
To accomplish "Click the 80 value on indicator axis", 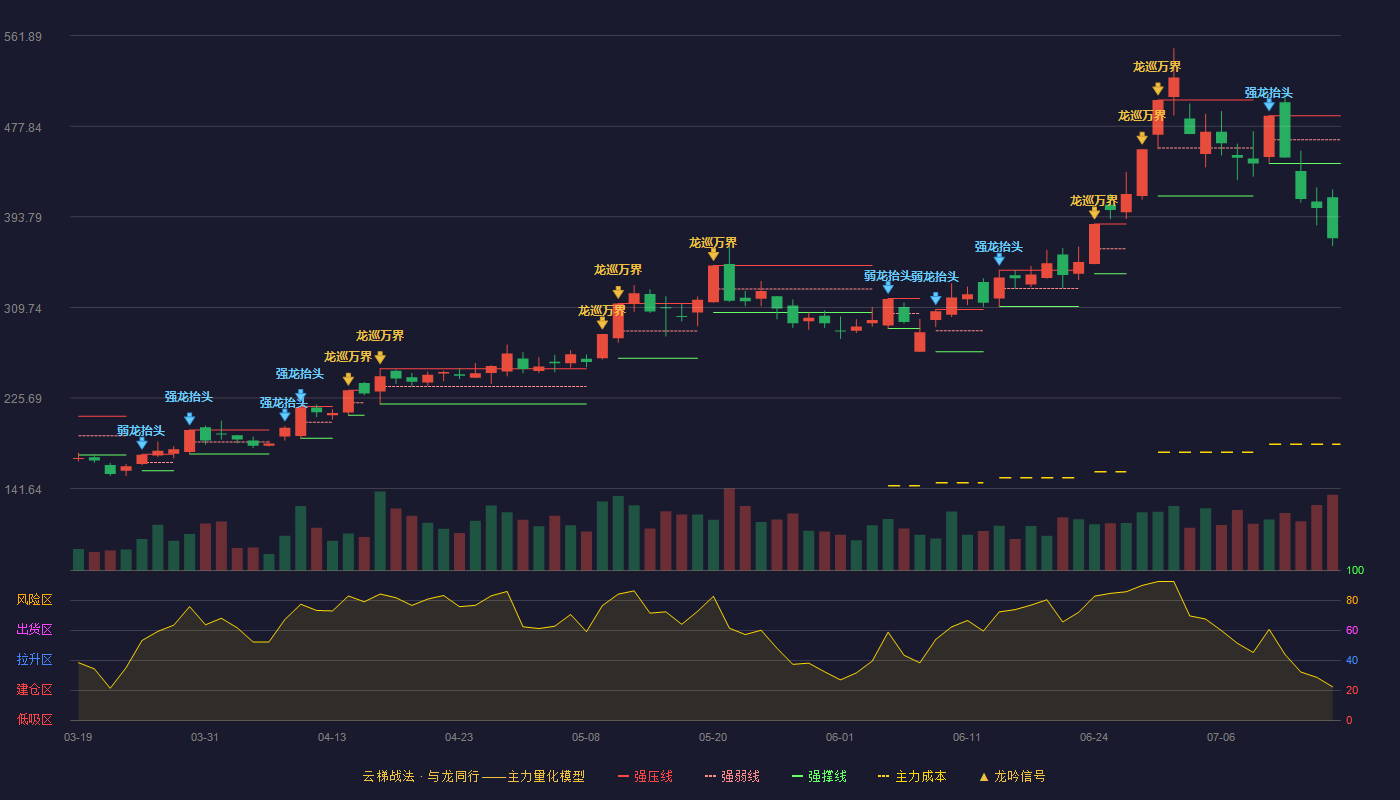I will pyautogui.click(x=1352, y=601).
